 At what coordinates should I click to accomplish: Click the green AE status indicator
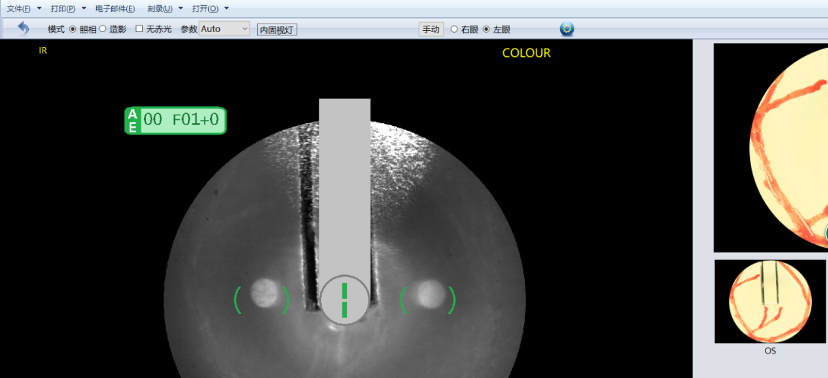[175, 120]
